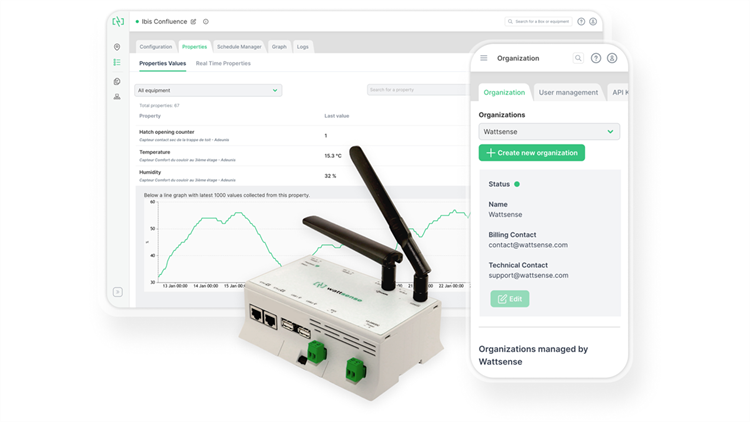Click the Edit organization button
The width and height of the screenshot is (750, 422).
[510, 299]
